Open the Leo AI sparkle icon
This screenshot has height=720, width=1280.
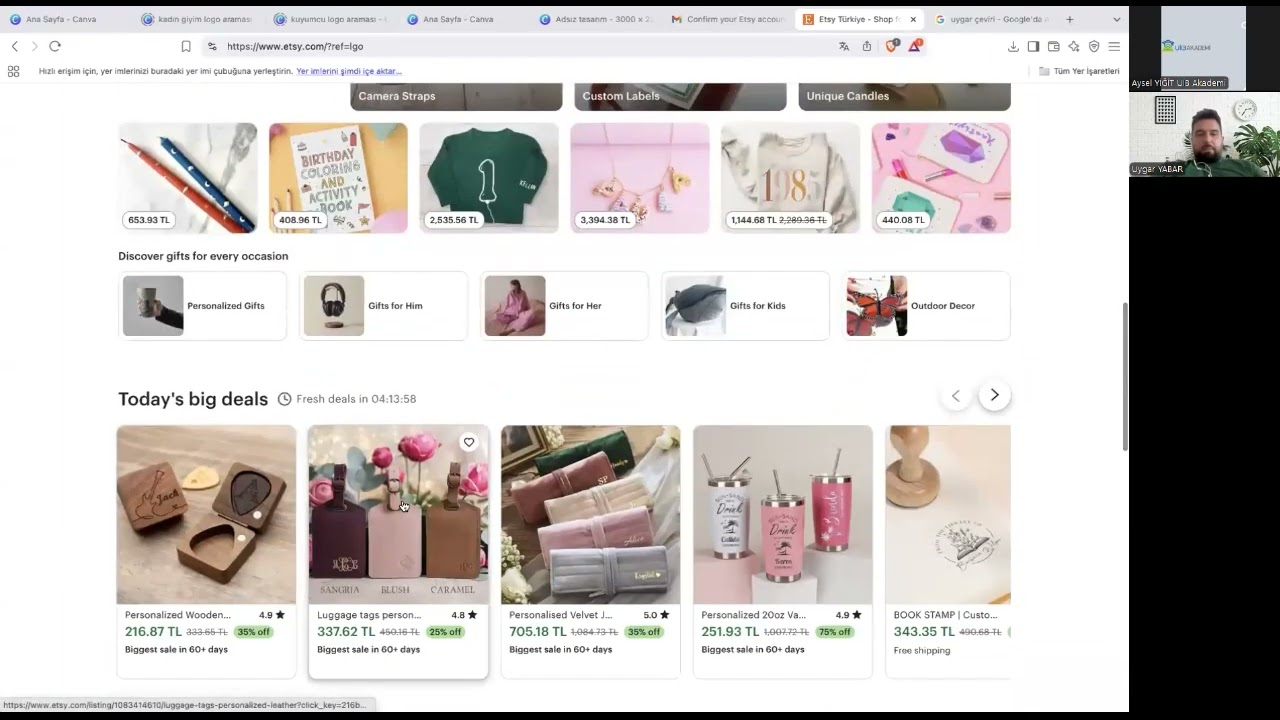pos(1074,46)
